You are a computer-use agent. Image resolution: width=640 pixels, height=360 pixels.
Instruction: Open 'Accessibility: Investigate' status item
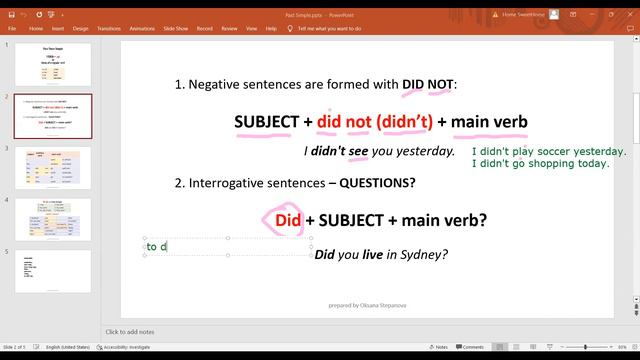pyautogui.click(x=124, y=347)
